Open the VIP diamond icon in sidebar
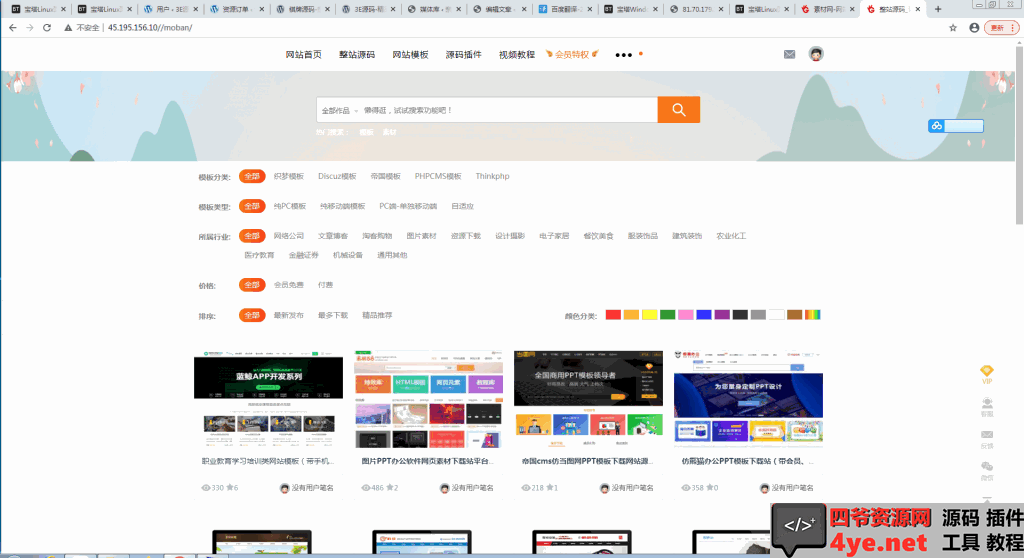This screenshot has height=558, width=1024. [x=987, y=372]
